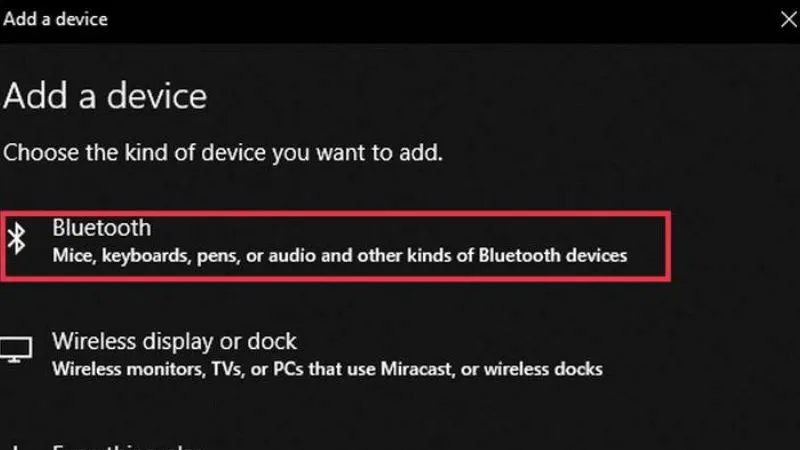Click the Choose the kind of device instruction

tap(223, 153)
